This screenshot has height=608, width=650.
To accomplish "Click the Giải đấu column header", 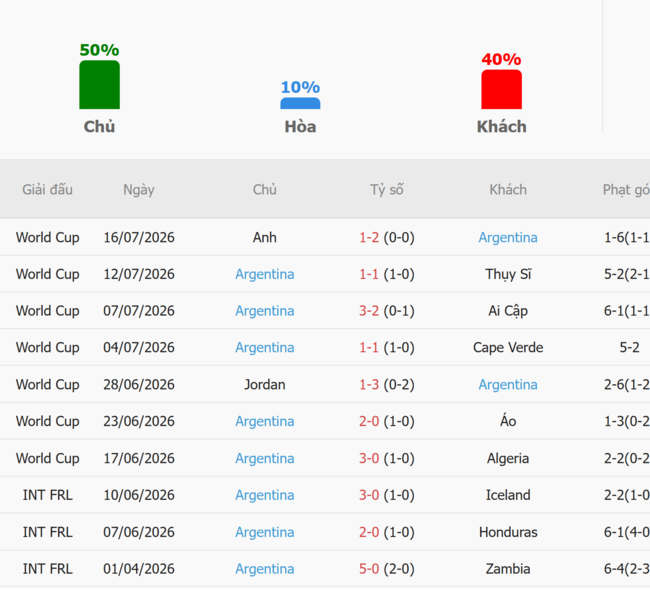I will (48, 189).
